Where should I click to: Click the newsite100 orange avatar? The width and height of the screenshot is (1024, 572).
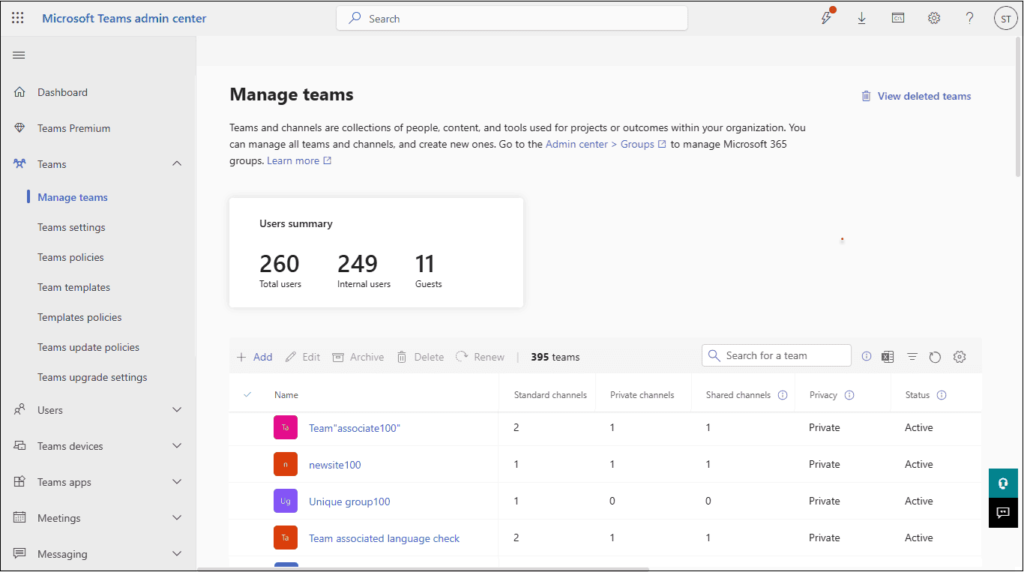click(285, 464)
